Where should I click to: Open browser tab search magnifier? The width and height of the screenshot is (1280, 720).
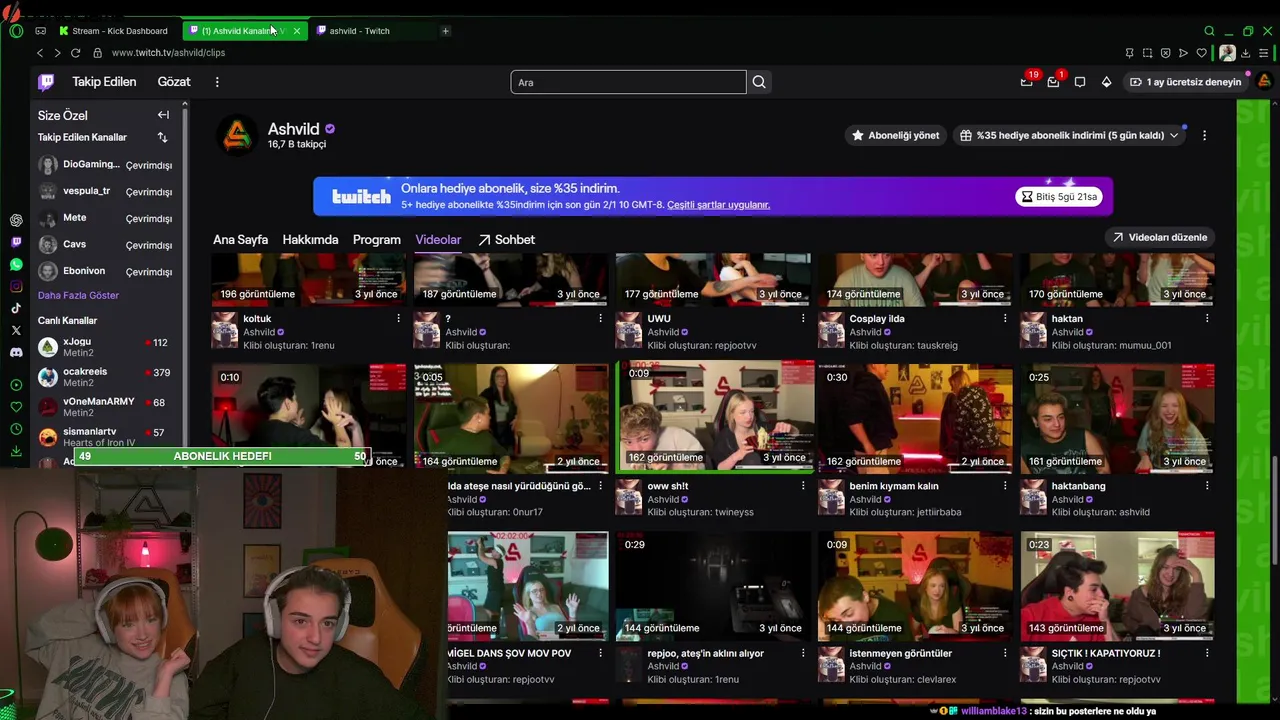click(x=1209, y=31)
